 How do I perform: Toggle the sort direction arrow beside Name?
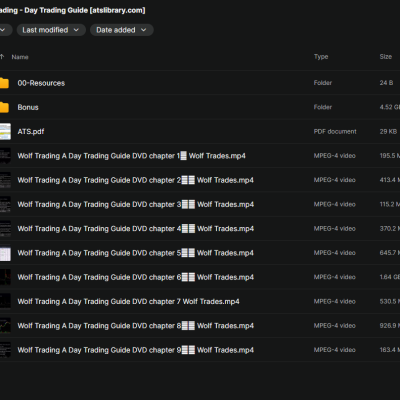[x=2, y=57]
